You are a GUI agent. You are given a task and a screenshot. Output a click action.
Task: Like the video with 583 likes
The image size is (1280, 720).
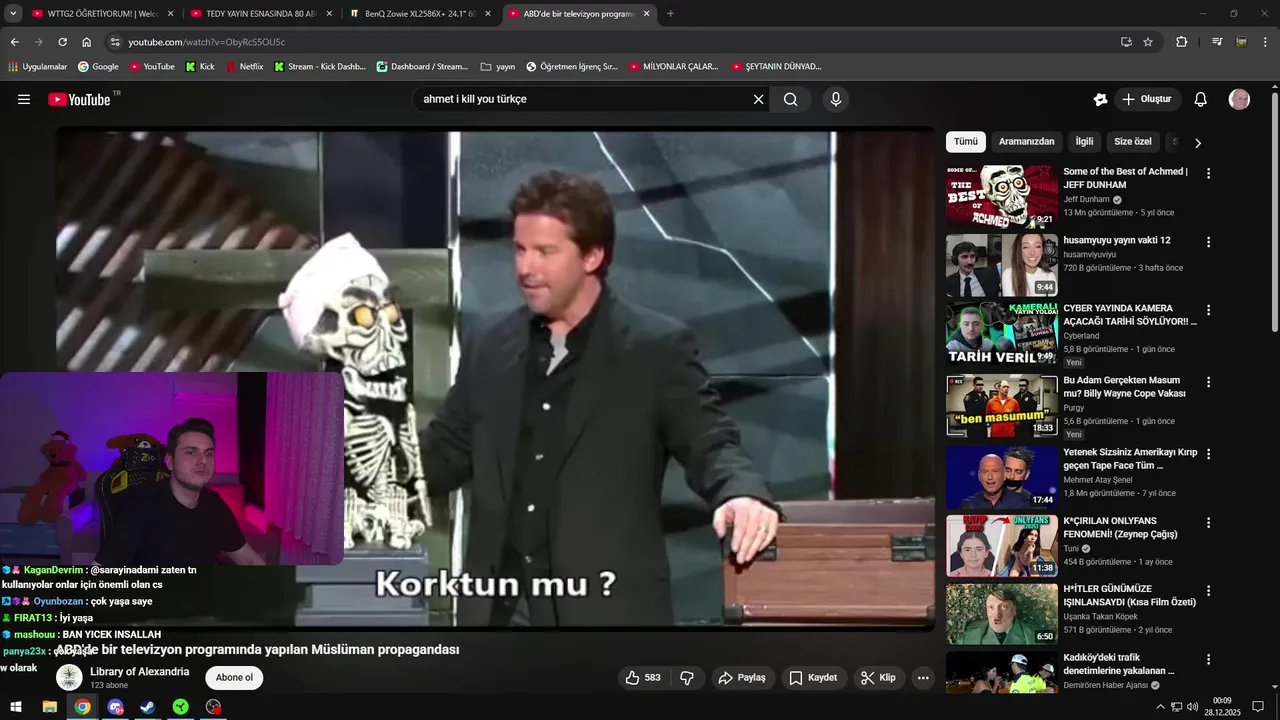coord(643,678)
